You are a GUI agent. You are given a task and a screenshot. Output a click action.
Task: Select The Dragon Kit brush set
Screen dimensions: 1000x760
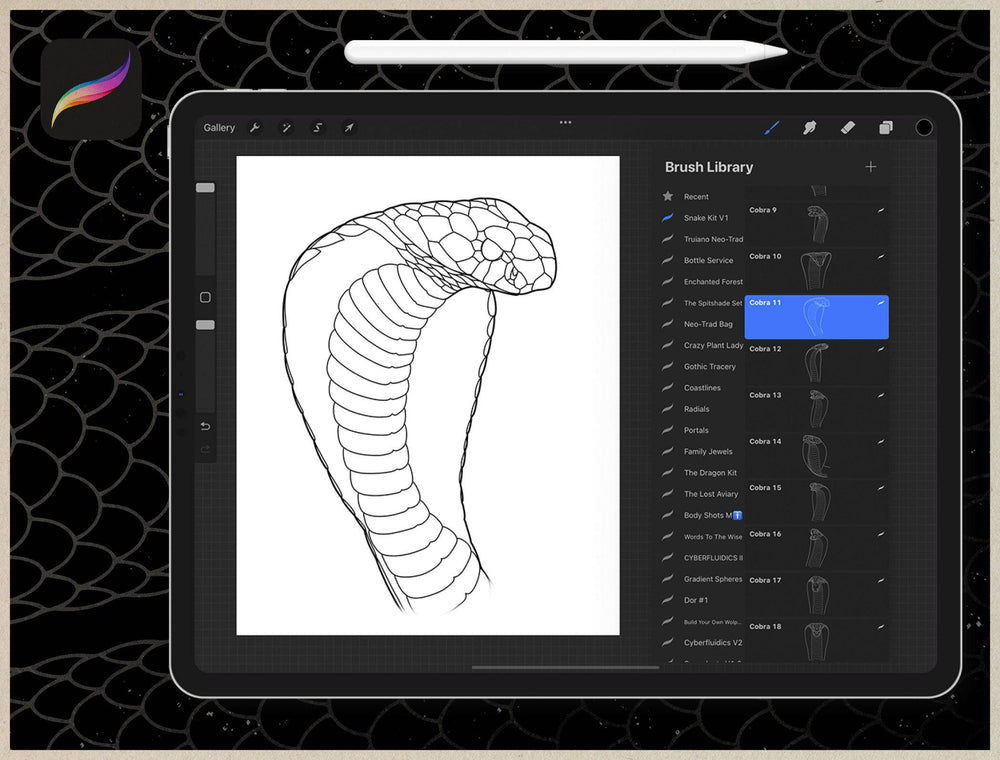[713, 472]
